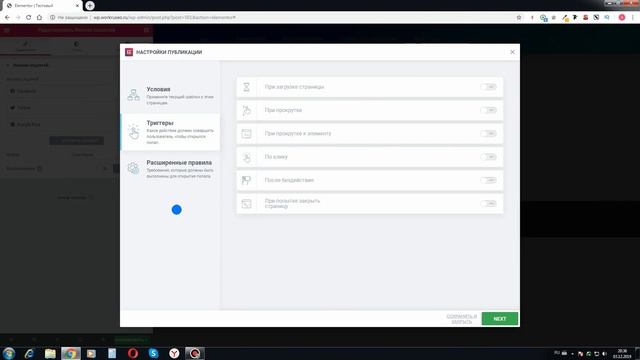Open the Chrome three-dot menu

point(633,18)
